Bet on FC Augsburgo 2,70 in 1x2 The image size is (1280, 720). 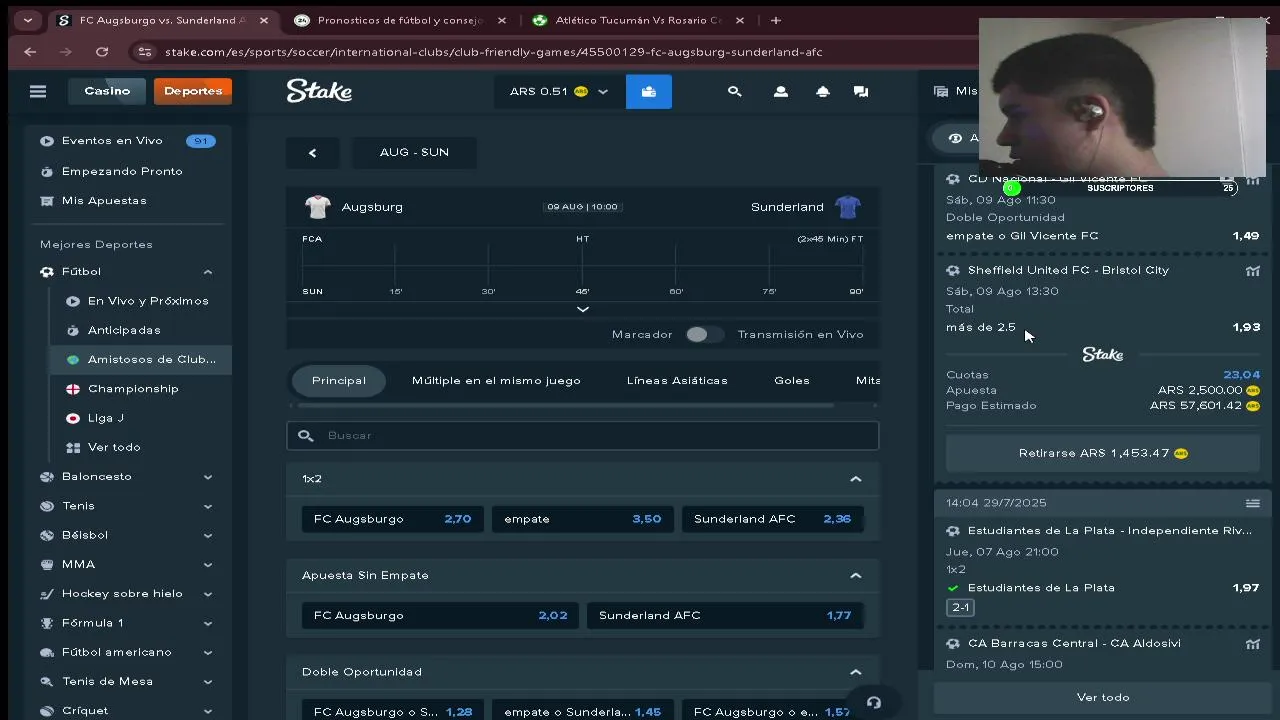click(x=392, y=519)
